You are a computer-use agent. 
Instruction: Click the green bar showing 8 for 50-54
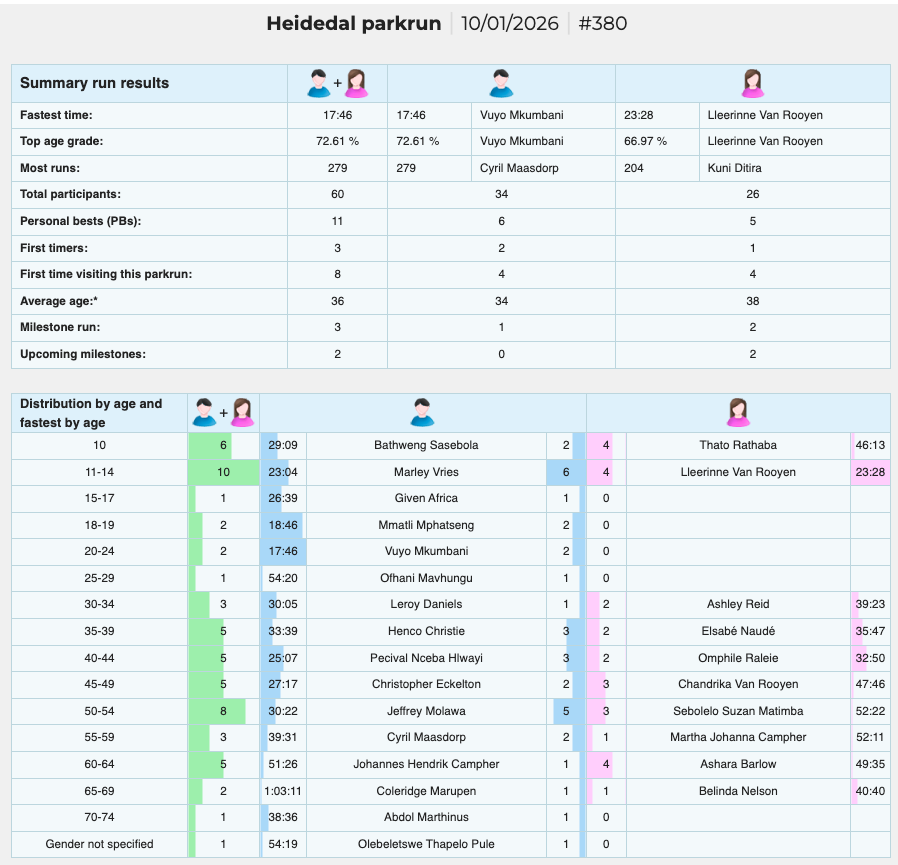click(217, 711)
